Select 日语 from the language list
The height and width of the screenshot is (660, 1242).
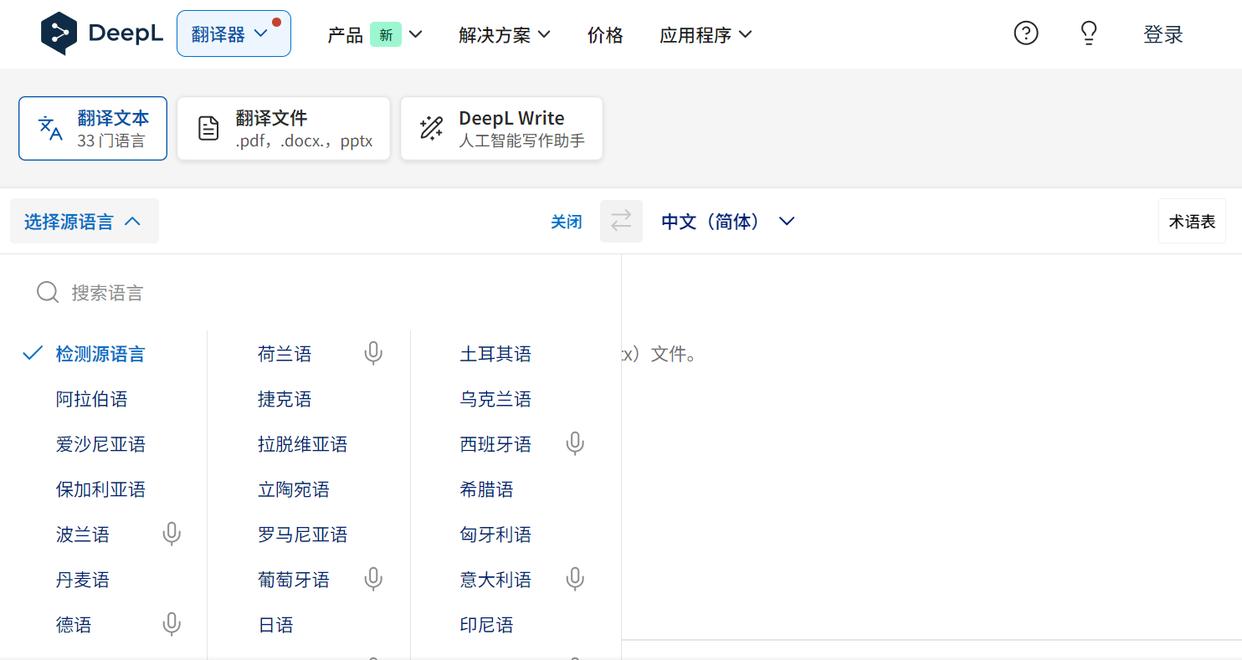coord(275,624)
